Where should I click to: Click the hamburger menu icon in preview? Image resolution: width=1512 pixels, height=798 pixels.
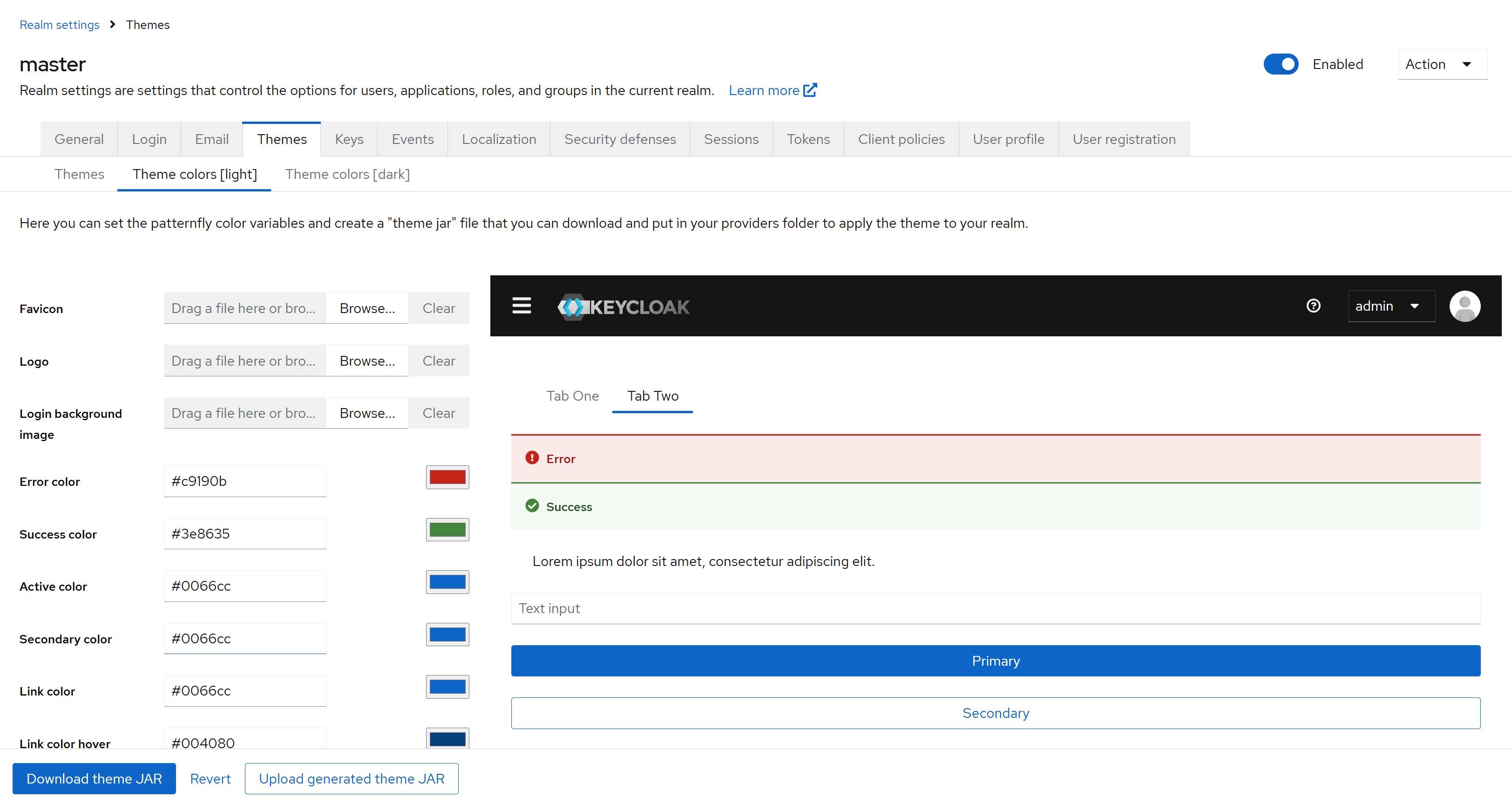(521, 306)
